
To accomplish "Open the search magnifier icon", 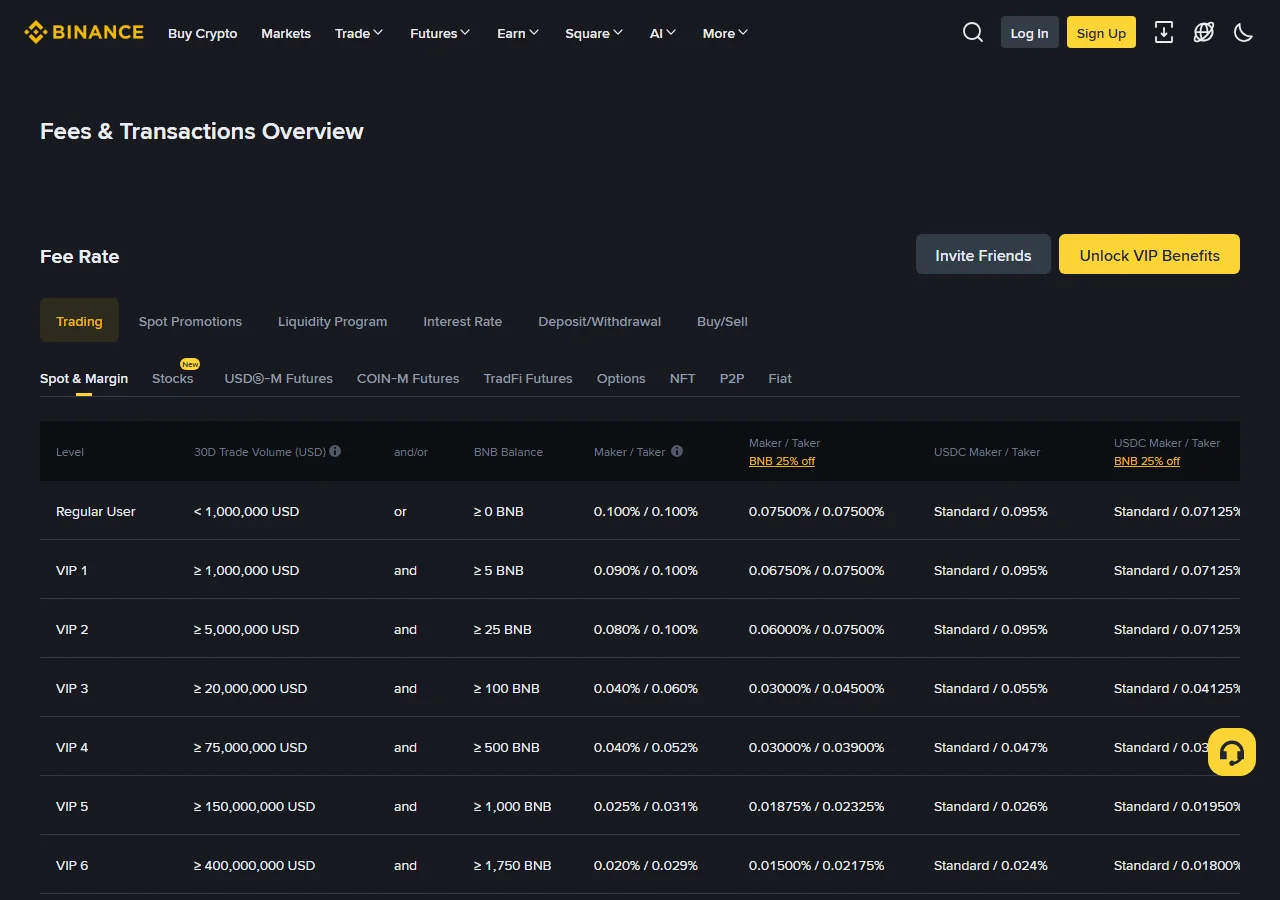I will pos(973,32).
